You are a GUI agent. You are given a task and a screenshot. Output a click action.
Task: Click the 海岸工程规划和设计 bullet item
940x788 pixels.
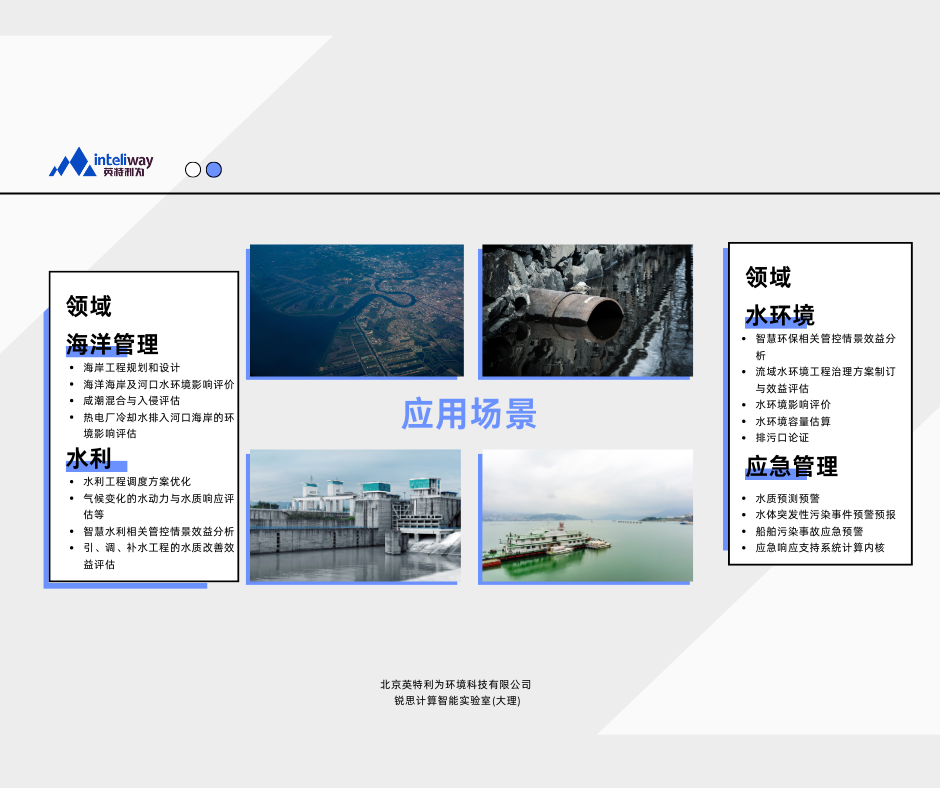[131, 368]
